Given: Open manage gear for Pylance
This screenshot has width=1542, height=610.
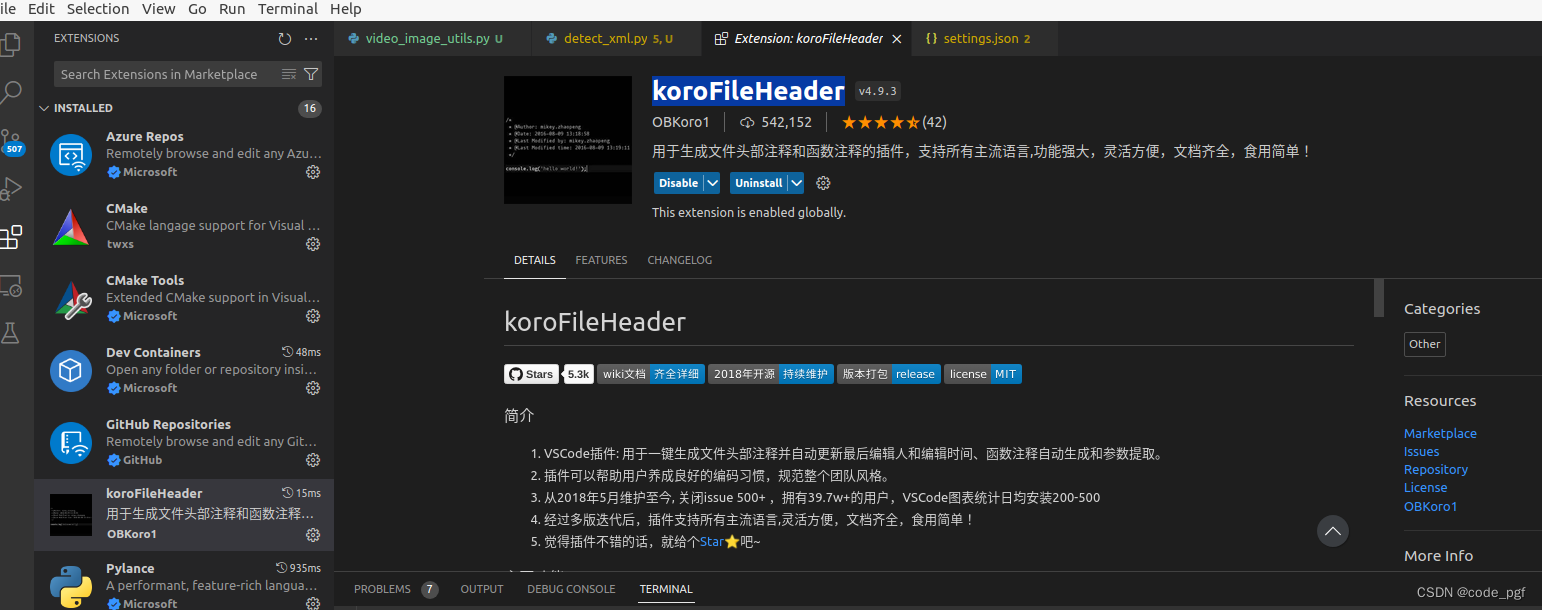Looking at the screenshot, I should tap(313, 604).
